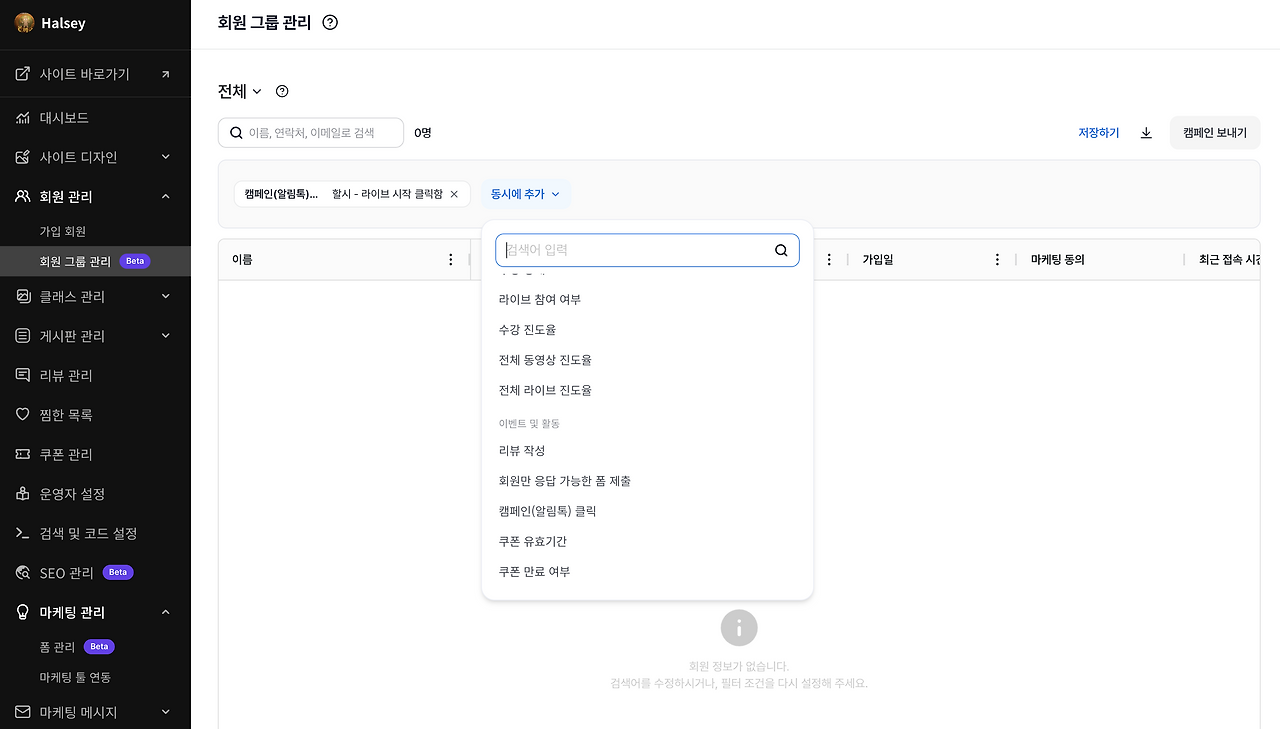Collapse the 회원 관리 sidebar section
Image resolution: width=1280 pixels, height=729 pixels.
(165, 195)
